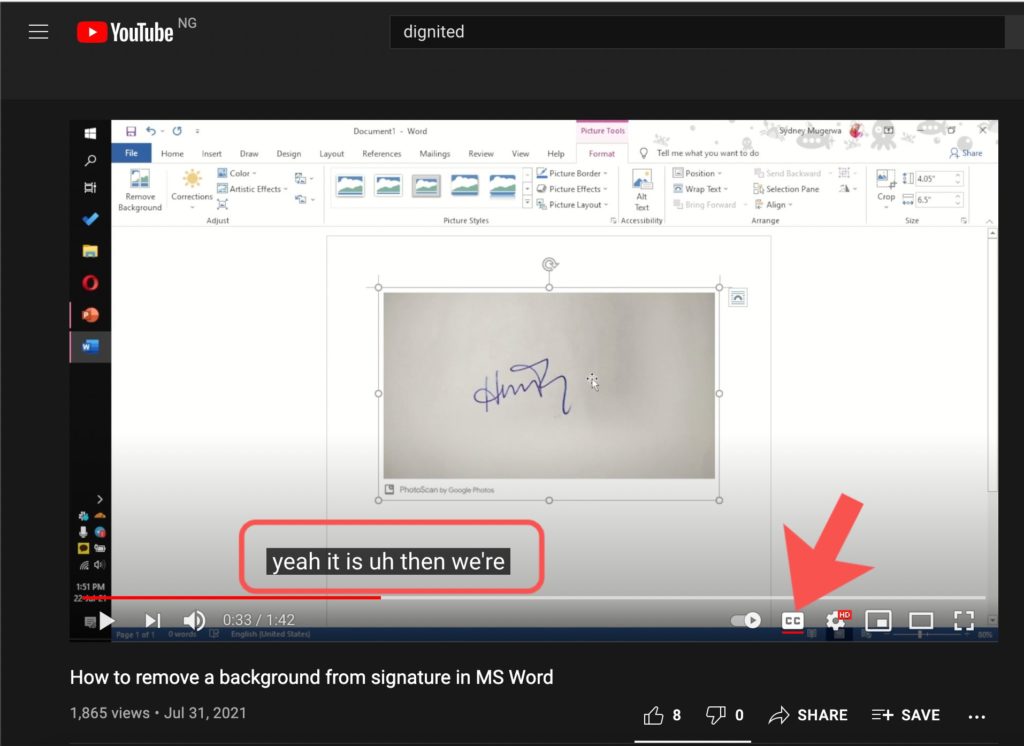Image resolution: width=1024 pixels, height=746 pixels.
Task: Save the document with the floppy icon
Action: 131,131
